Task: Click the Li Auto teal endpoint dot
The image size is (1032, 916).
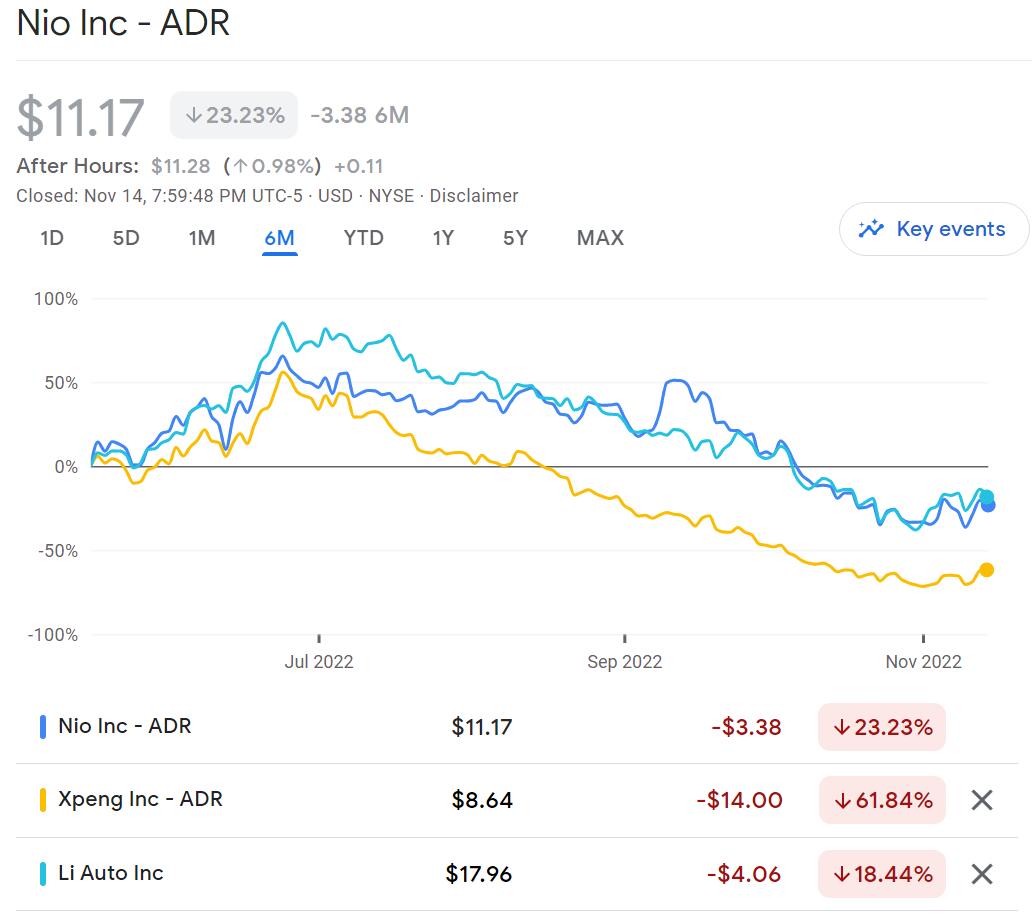Action: point(987,497)
